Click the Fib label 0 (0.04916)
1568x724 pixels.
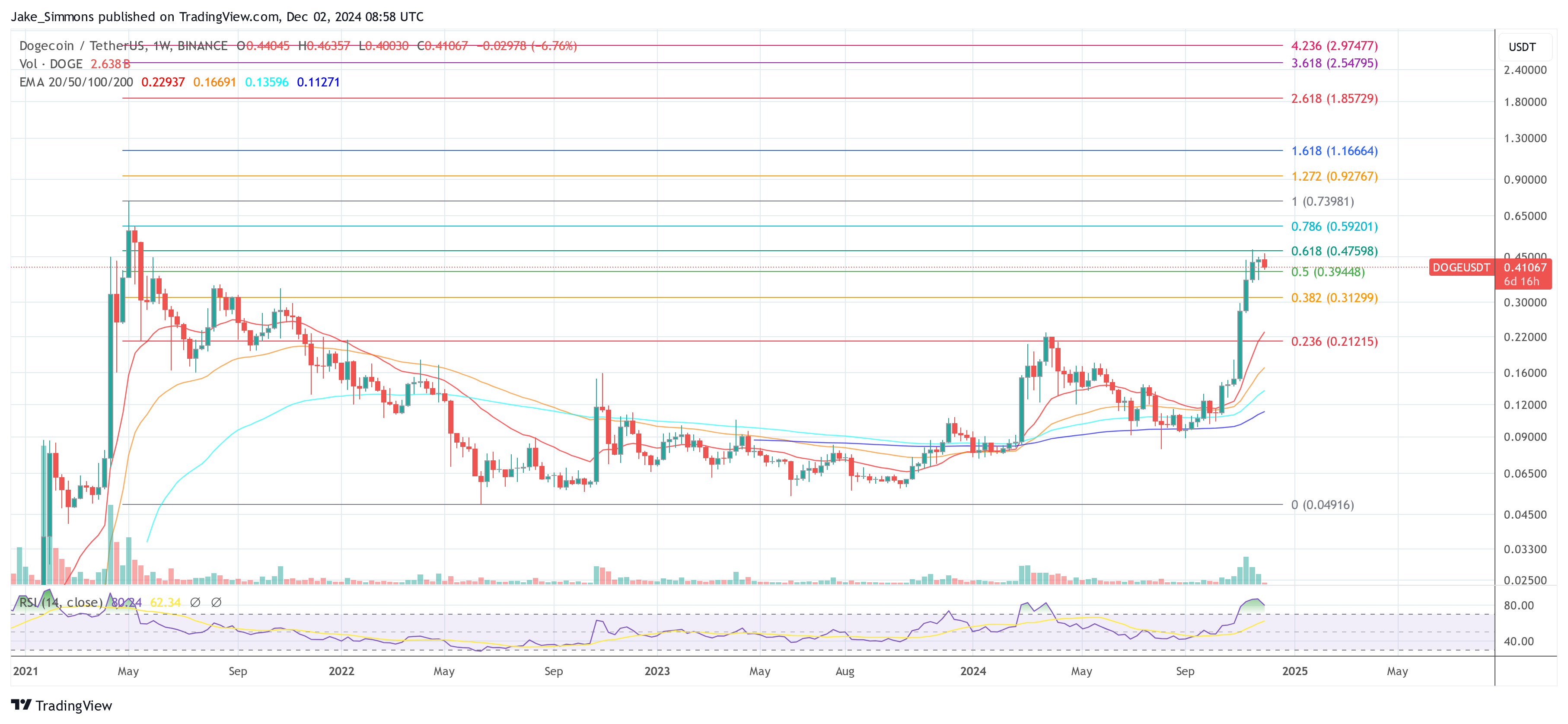tap(1323, 504)
